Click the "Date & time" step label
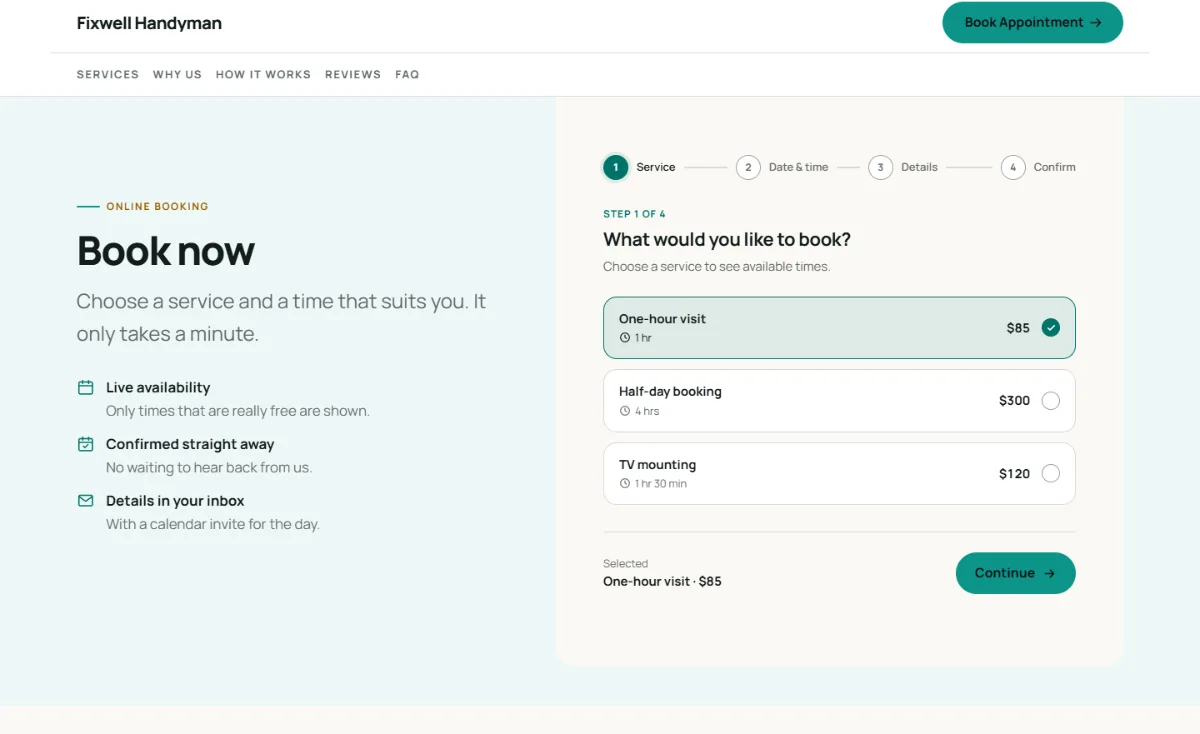The height and width of the screenshot is (734, 1200). pyautogui.click(x=798, y=167)
